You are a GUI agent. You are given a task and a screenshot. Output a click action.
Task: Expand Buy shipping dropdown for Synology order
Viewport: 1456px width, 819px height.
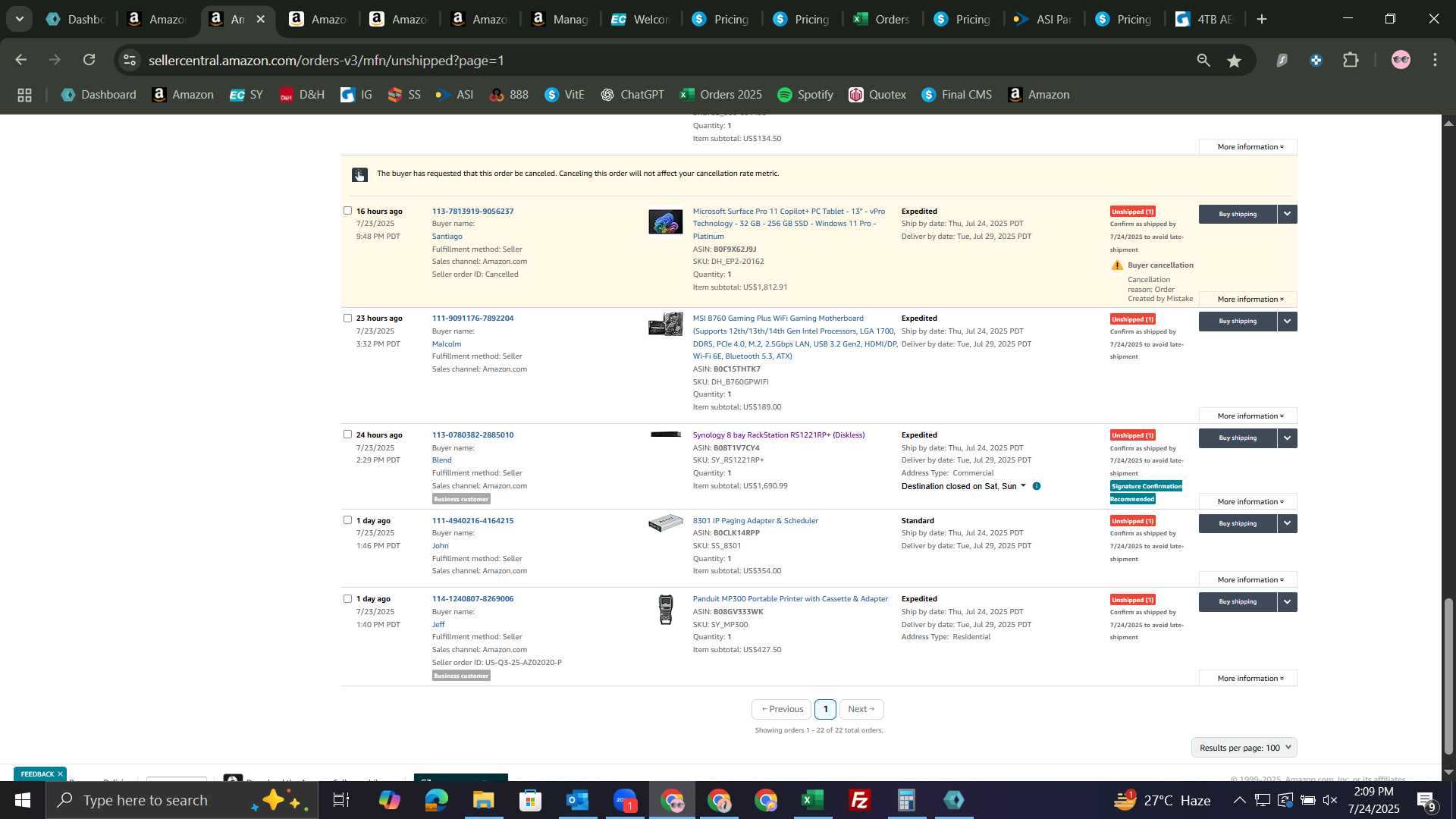click(x=1288, y=438)
